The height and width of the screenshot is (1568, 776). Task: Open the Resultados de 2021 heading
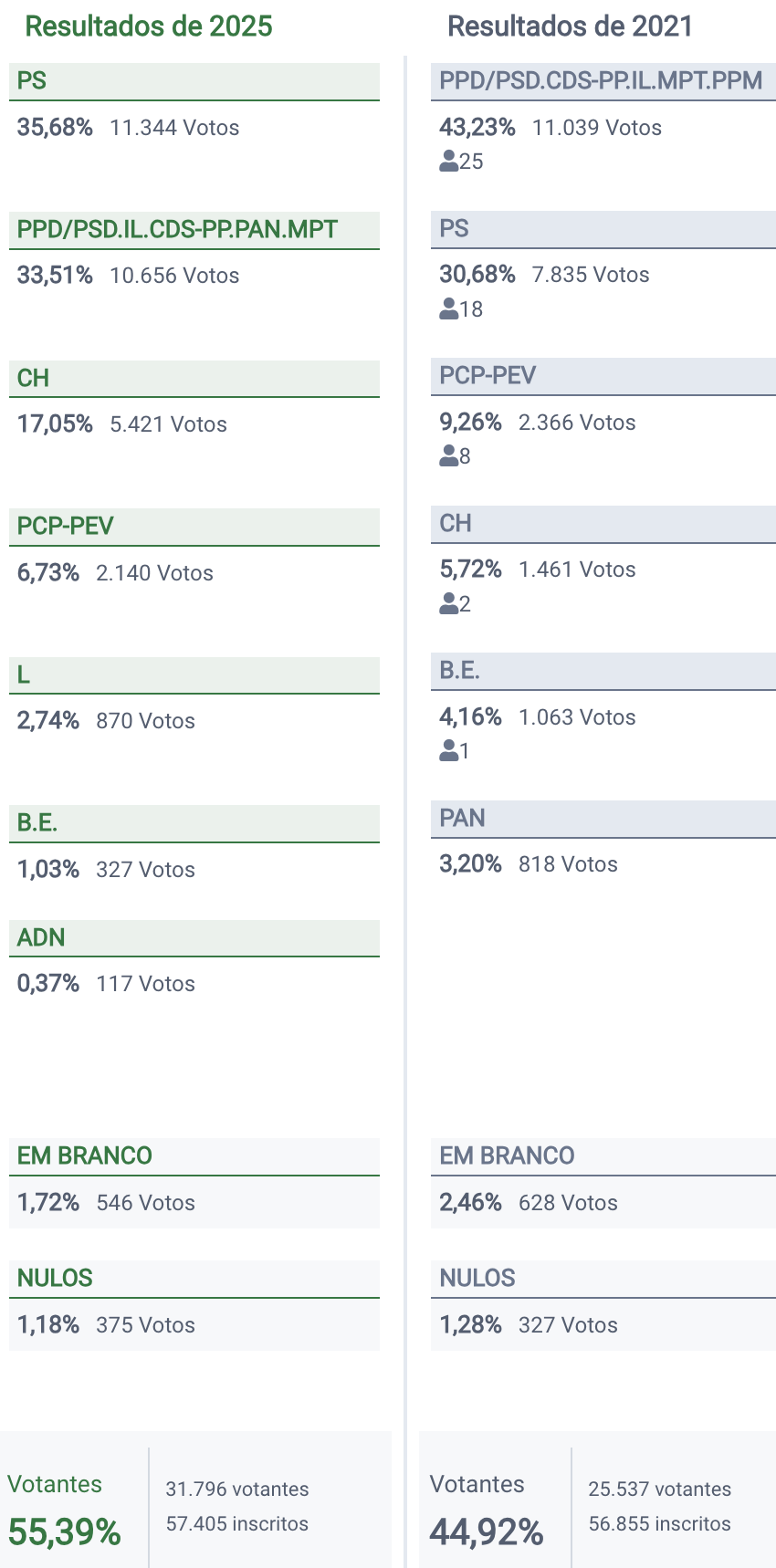click(x=570, y=26)
